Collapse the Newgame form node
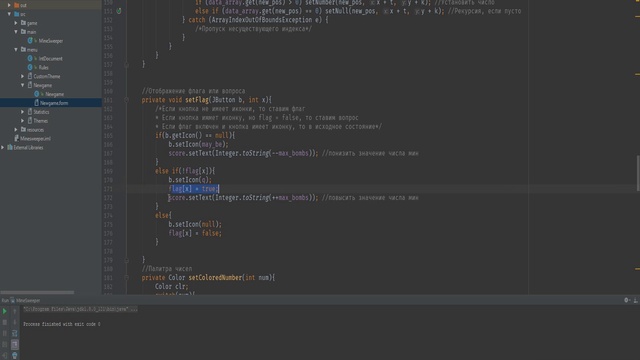Viewport: 640px width, 360px height. pos(22,85)
